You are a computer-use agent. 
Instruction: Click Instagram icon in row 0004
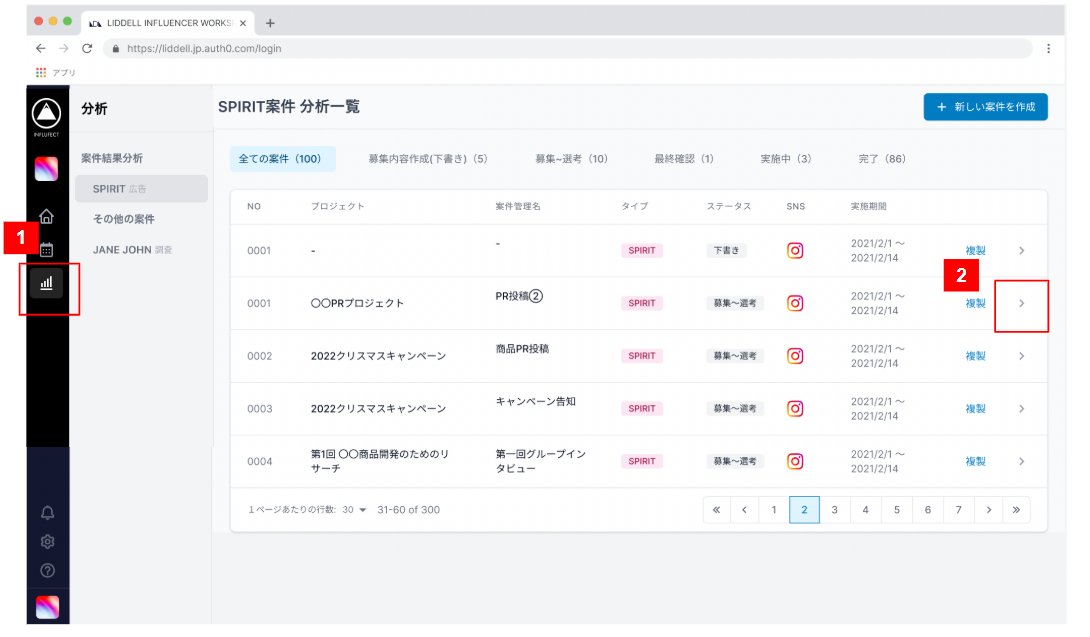795,461
